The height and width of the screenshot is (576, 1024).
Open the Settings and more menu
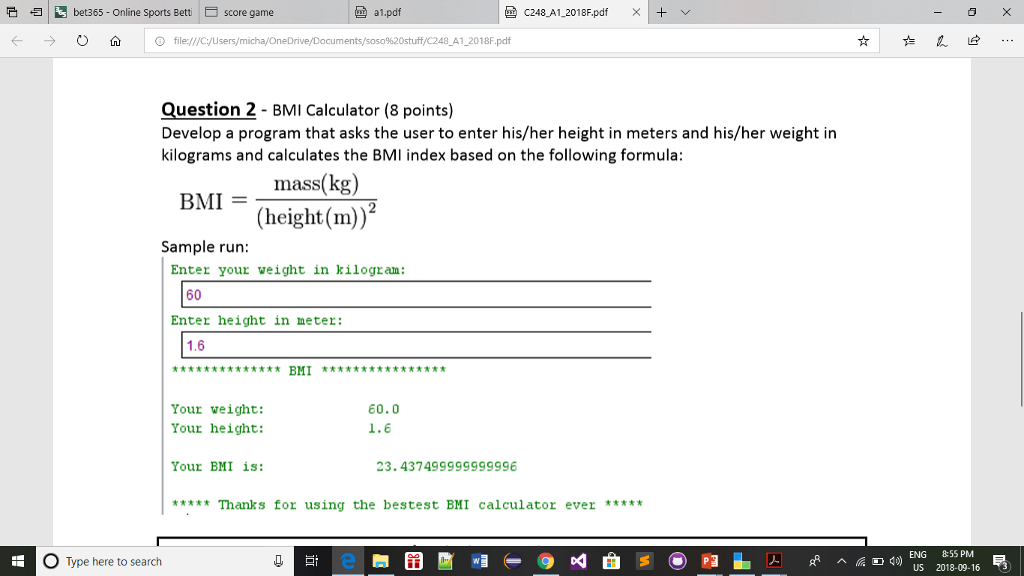tap(1005, 42)
